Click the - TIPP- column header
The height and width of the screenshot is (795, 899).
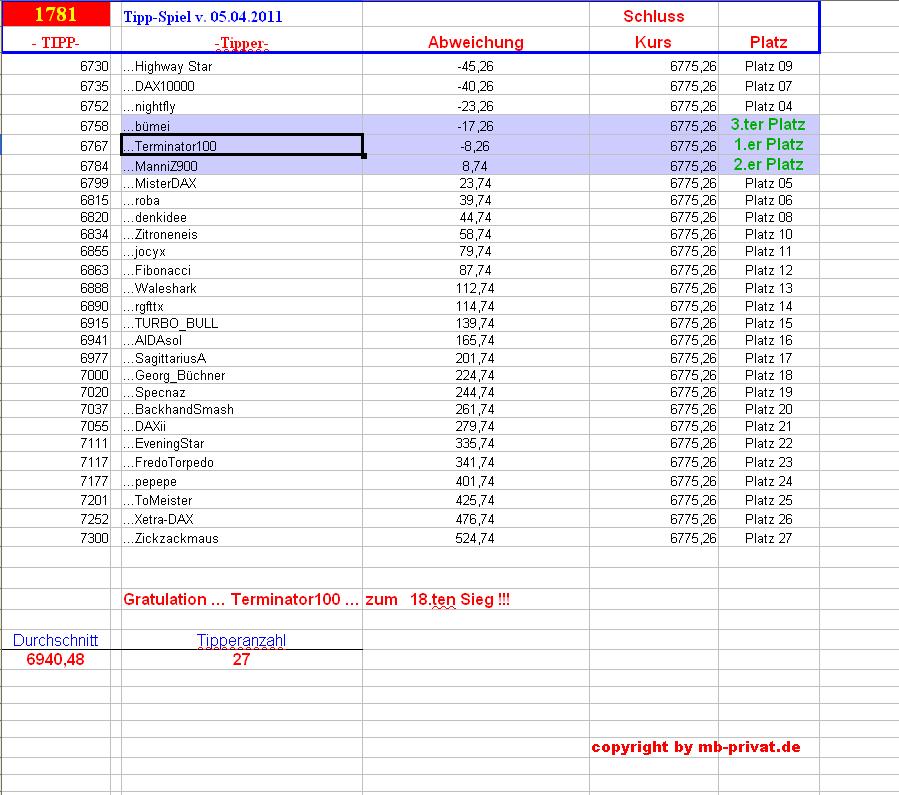click(x=56, y=43)
